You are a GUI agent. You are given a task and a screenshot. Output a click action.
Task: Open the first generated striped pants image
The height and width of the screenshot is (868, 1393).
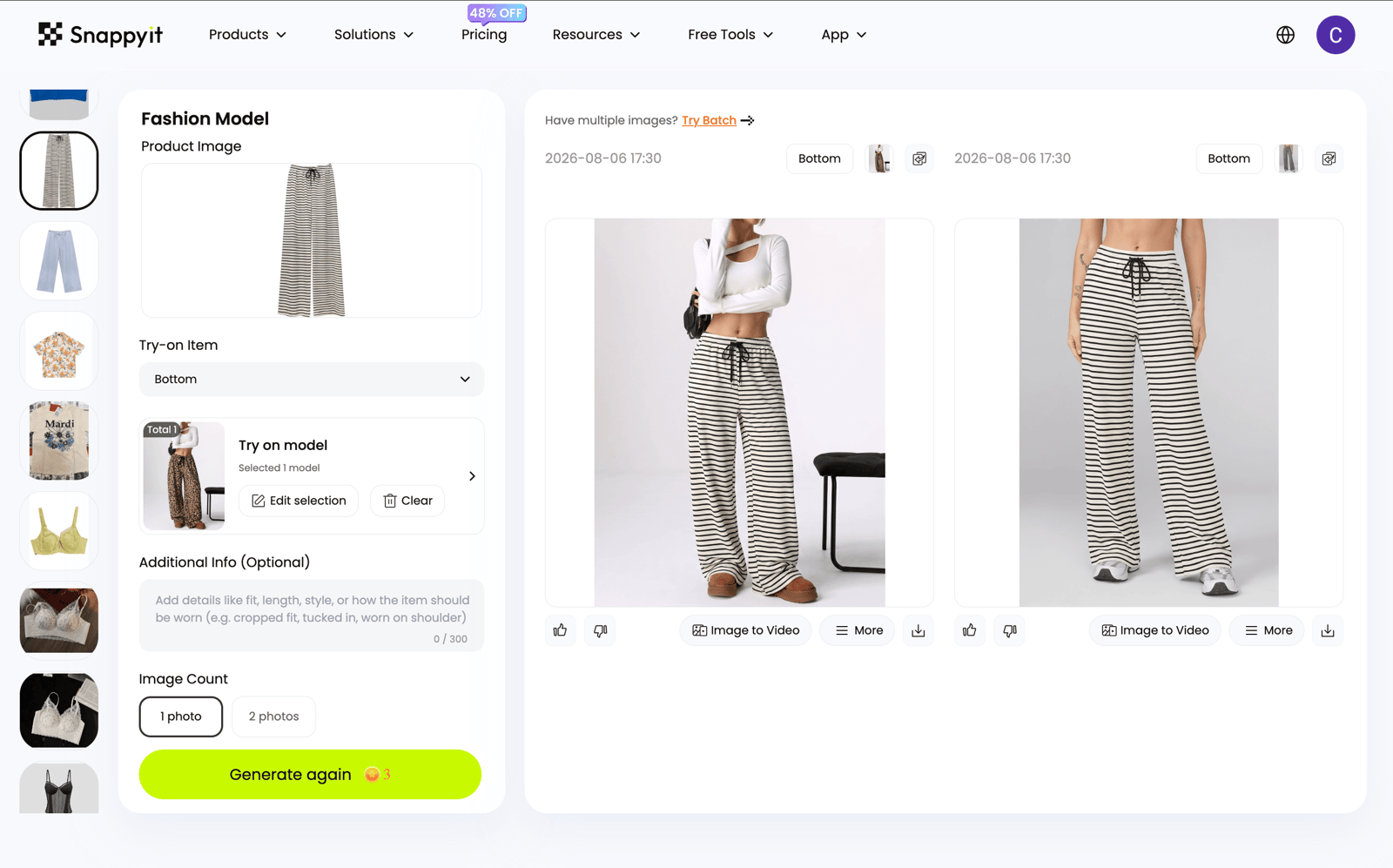(739, 413)
